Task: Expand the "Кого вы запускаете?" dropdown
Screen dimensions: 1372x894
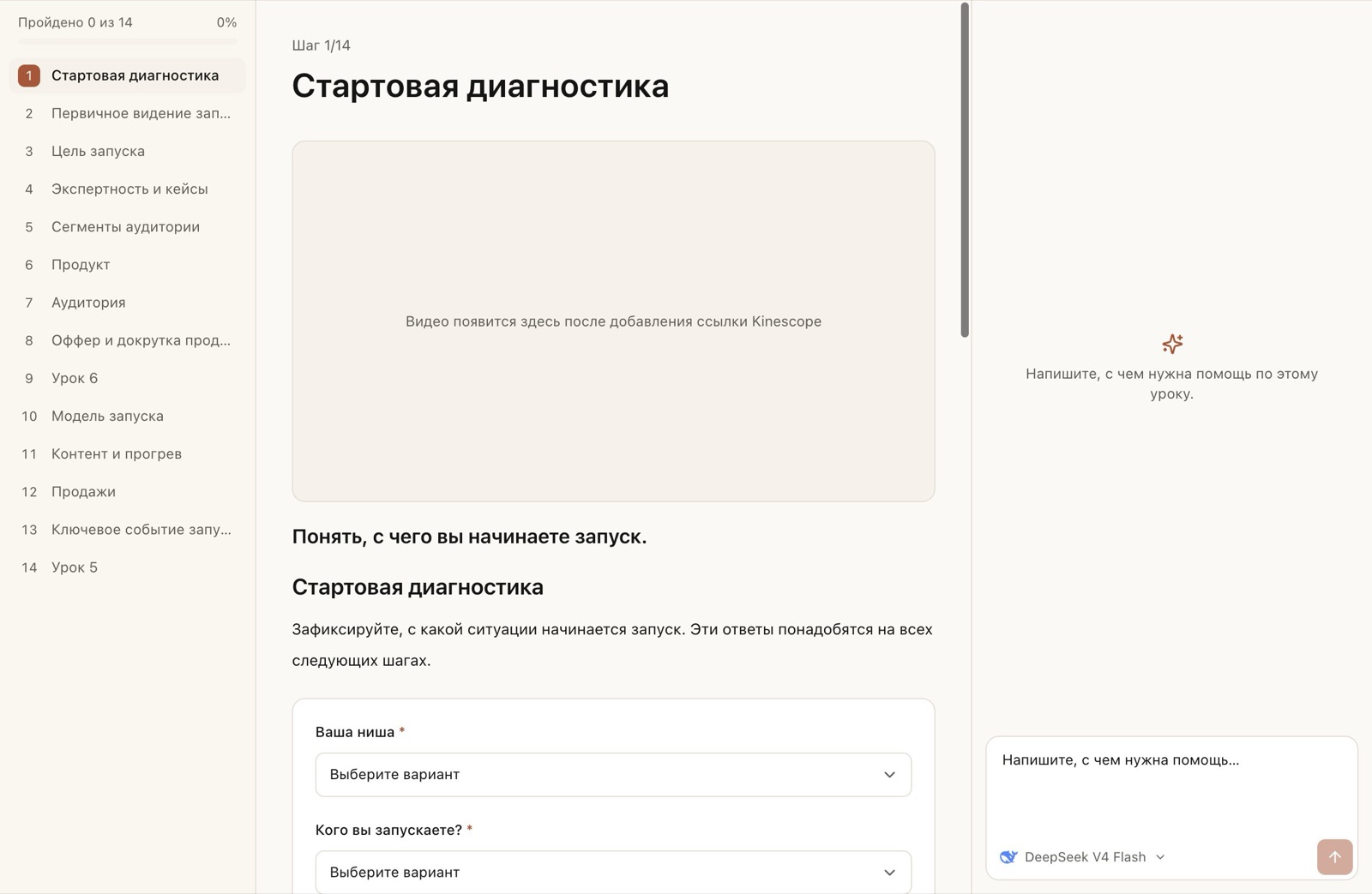Action: pyautogui.click(x=613, y=873)
